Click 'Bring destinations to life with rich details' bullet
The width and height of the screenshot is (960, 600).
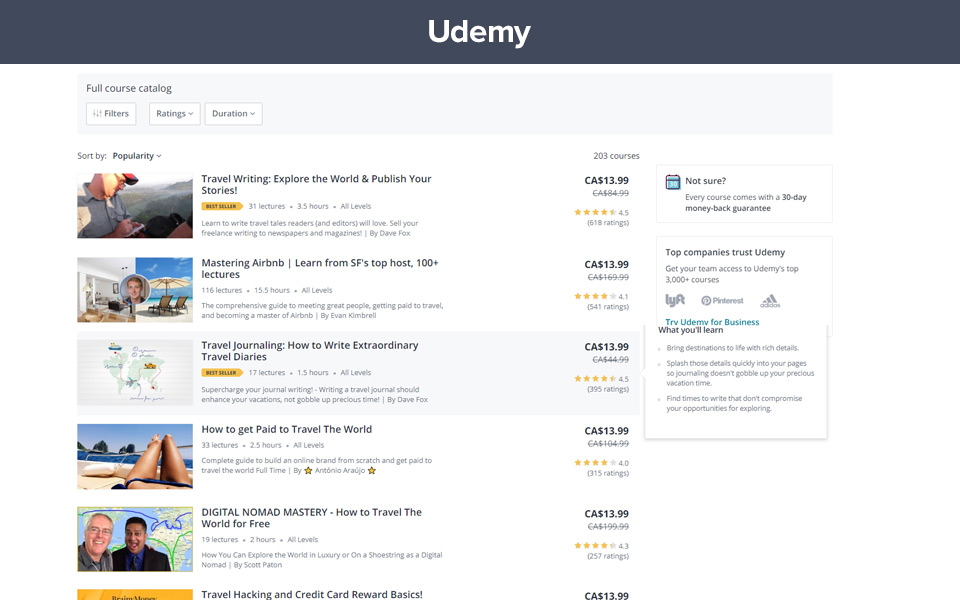pos(732,348)
